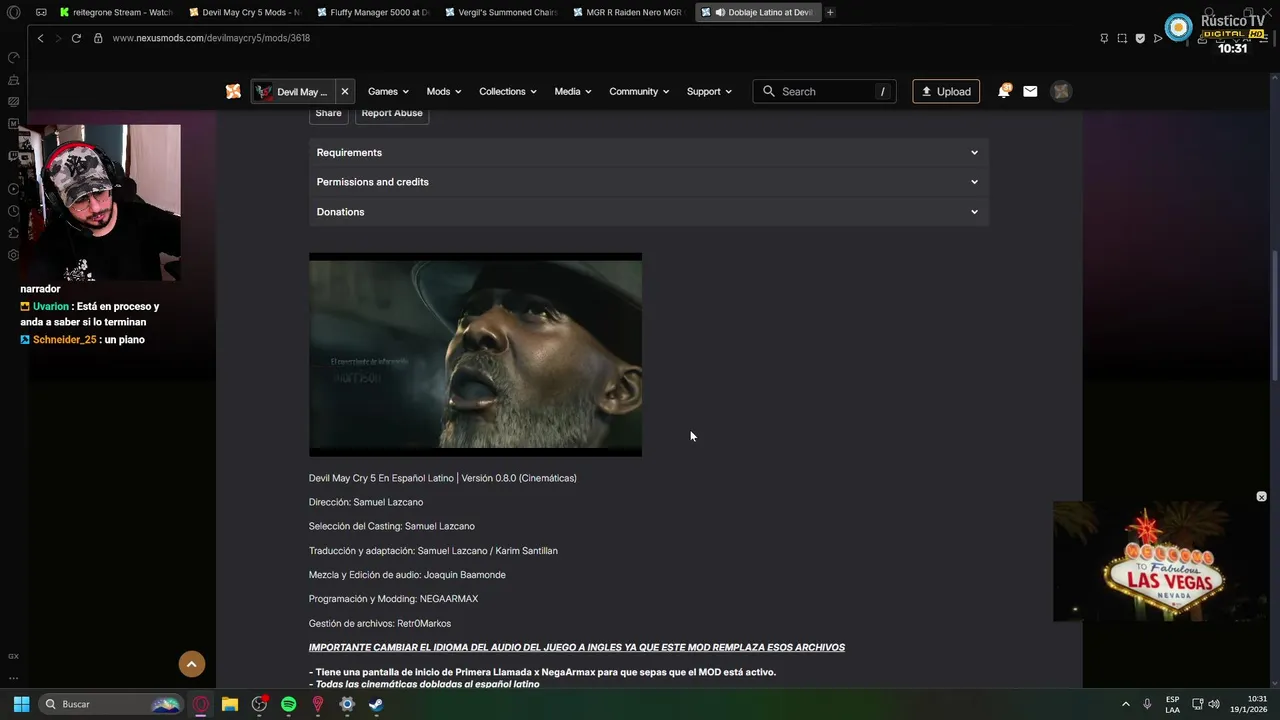1280x720 pixels.
Task: Click the IMPORTANTE CAMBIAR EL IDIOMA warning text
Action: 577,647
